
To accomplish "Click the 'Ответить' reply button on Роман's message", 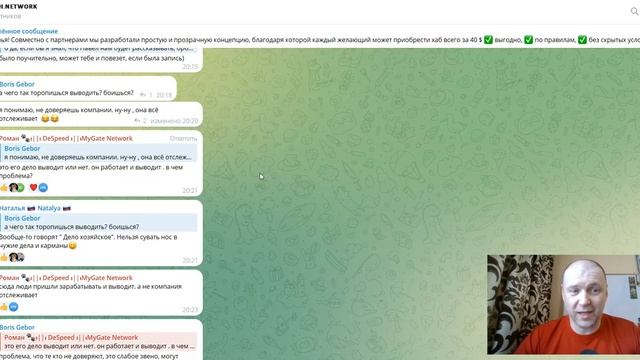I will [x=183, y=138].
